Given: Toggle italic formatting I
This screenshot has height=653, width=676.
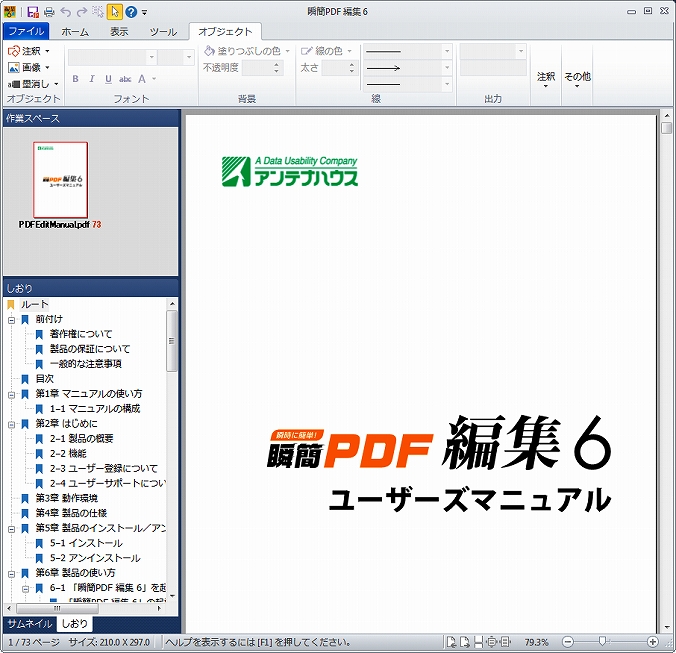Looking at the screenshot, I should (92, 79).
